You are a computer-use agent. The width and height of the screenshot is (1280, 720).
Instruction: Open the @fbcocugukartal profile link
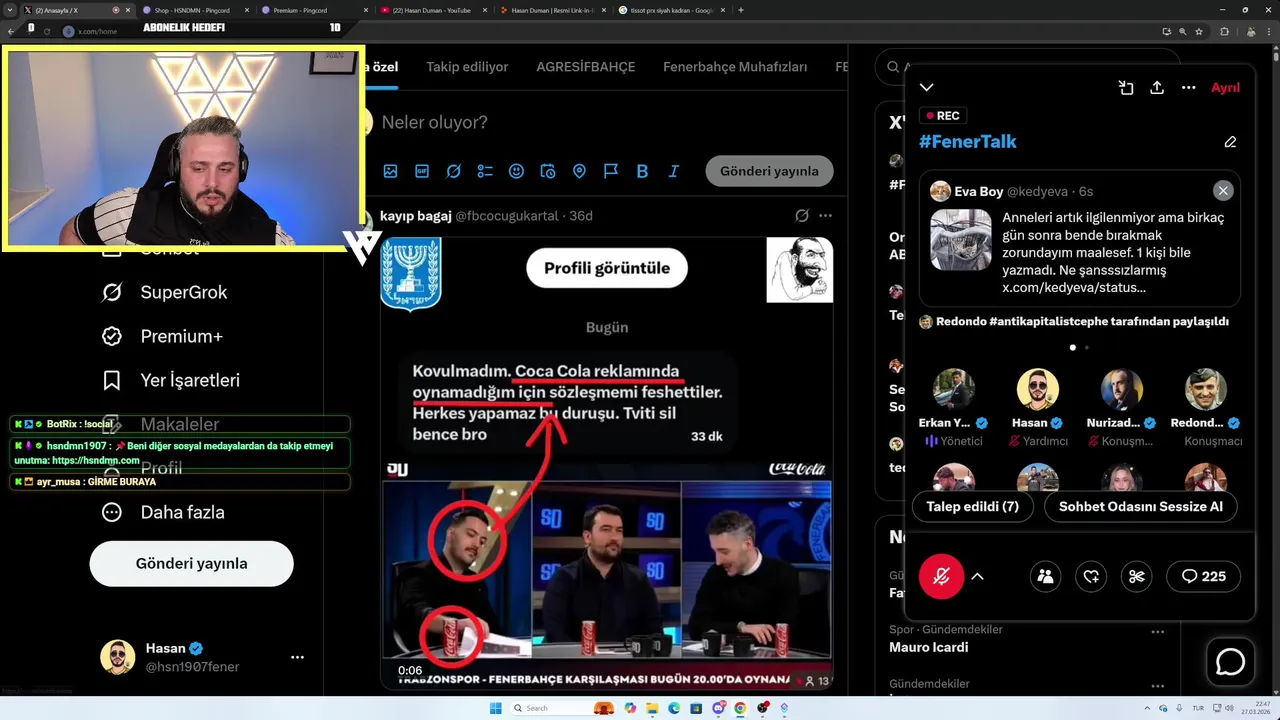506,216
